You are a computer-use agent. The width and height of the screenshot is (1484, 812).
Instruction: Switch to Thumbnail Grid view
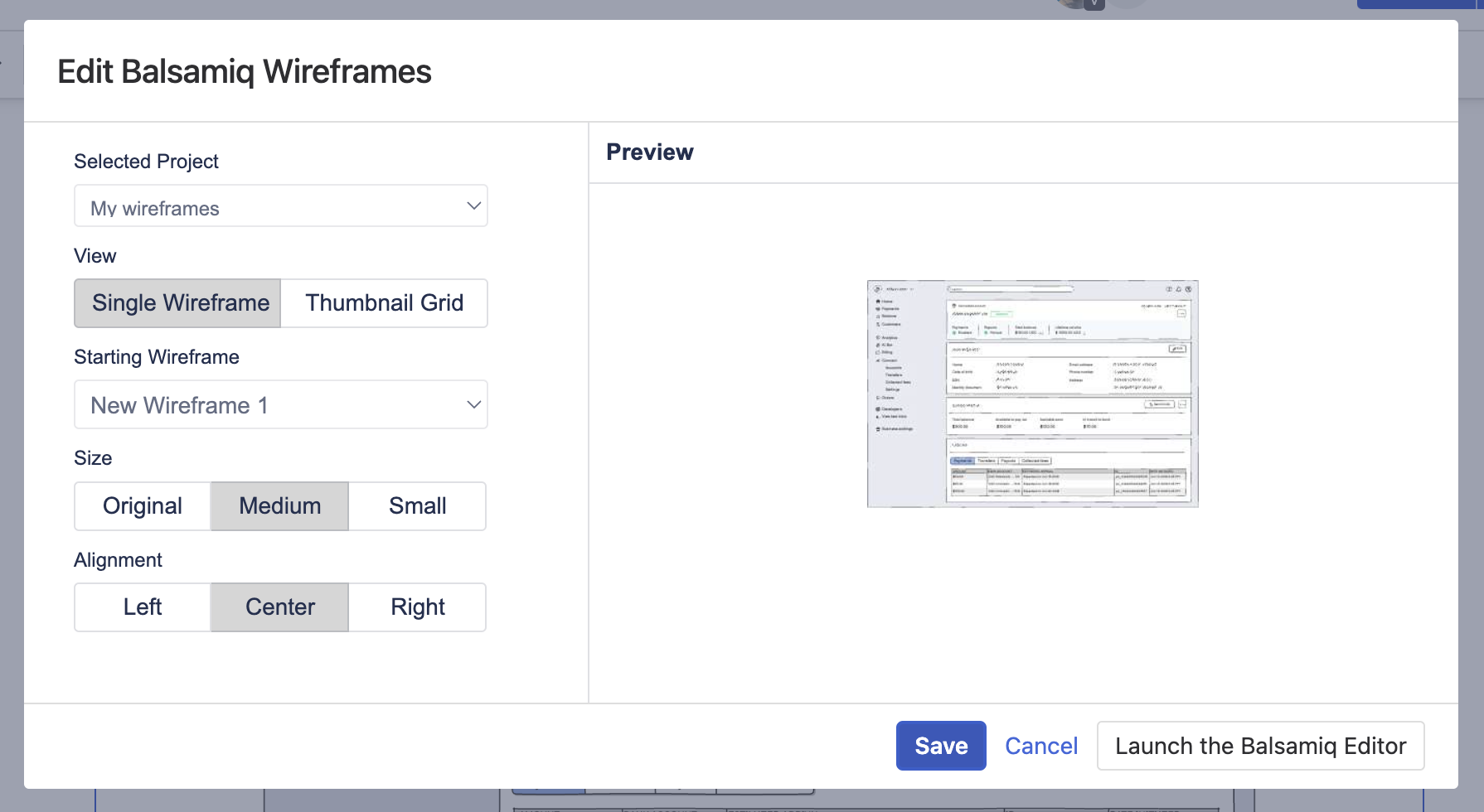tap(384, 303)
